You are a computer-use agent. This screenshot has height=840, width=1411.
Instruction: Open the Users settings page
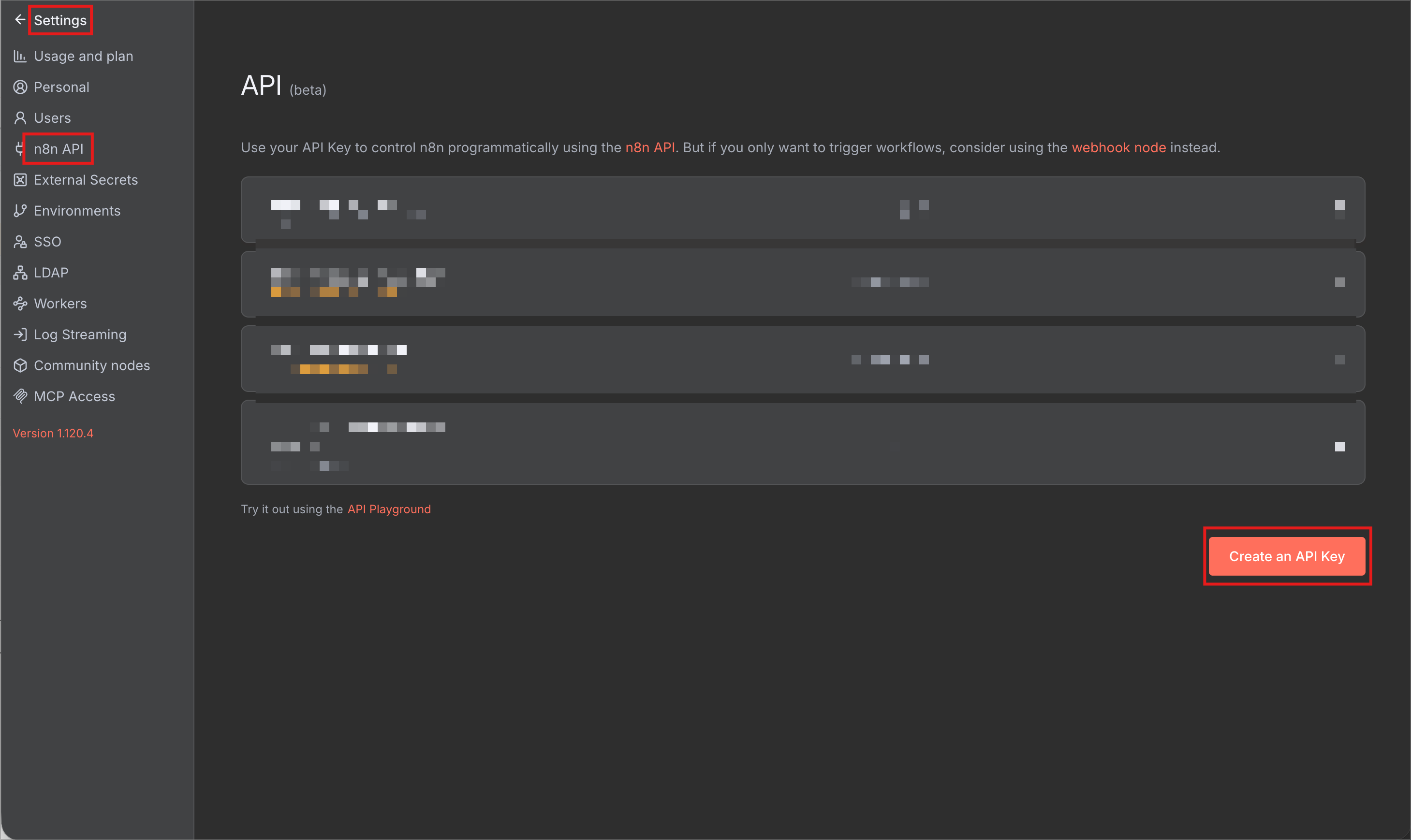(52, 118)
